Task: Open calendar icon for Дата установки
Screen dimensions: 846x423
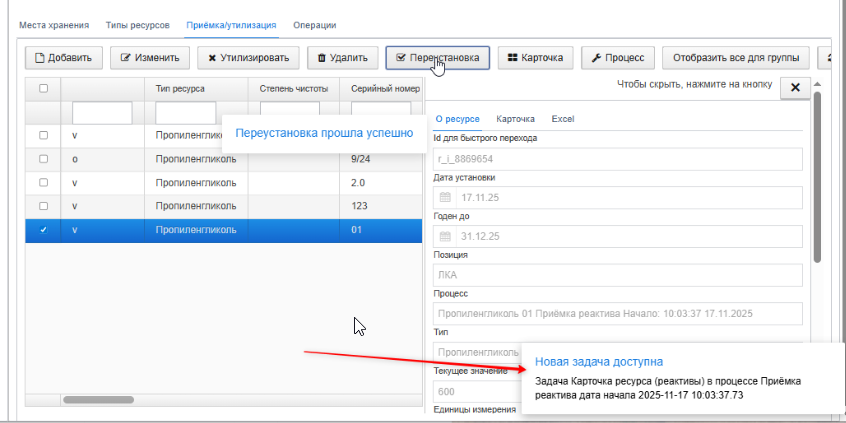Action: [445, 197]
